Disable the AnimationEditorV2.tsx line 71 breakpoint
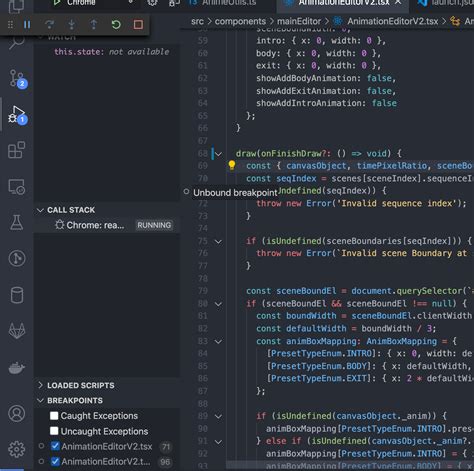This screenshot has height=471, width=474. [x=55, y=446]
